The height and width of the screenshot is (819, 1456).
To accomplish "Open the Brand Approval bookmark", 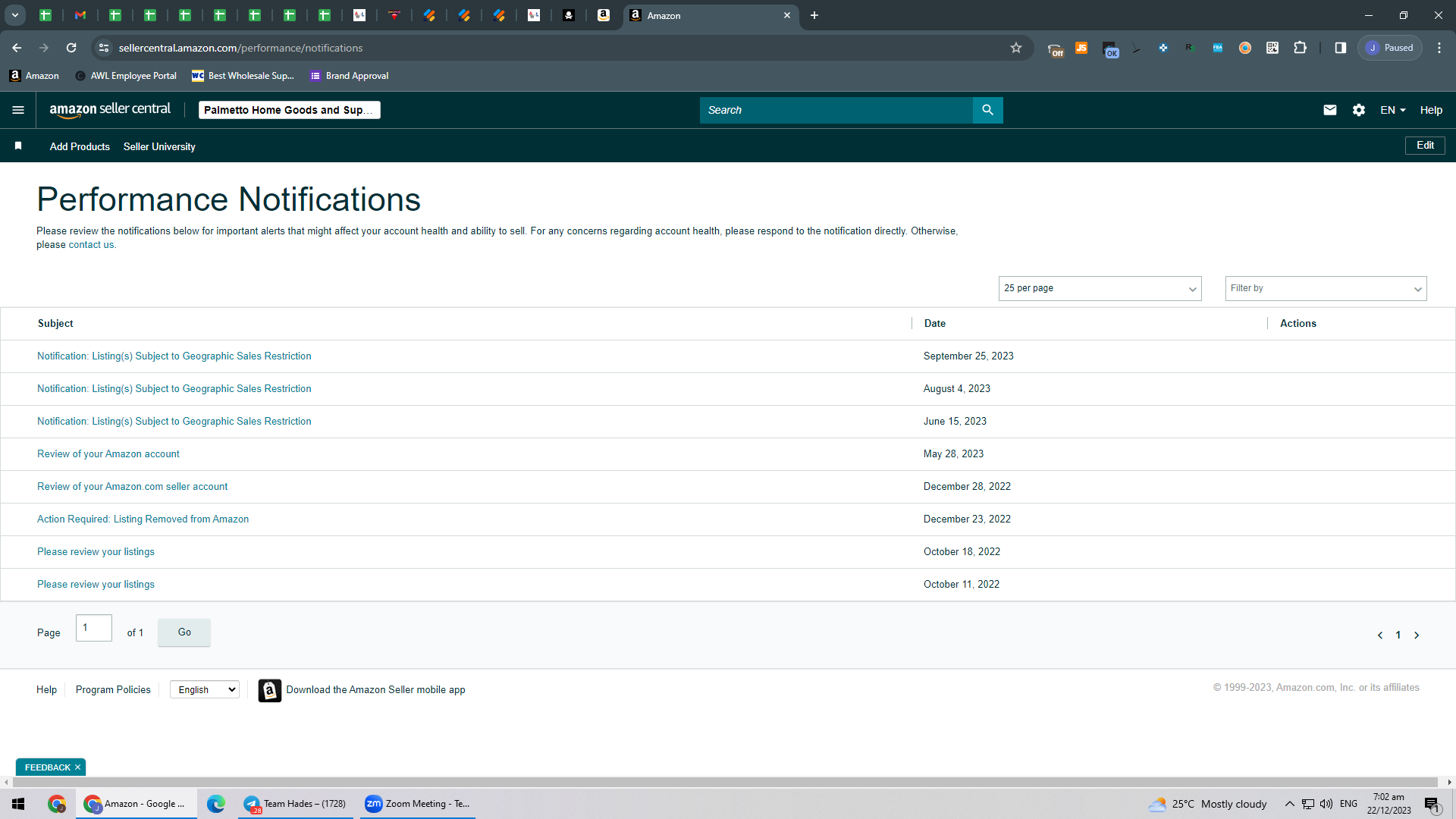I will click(349, 76).
